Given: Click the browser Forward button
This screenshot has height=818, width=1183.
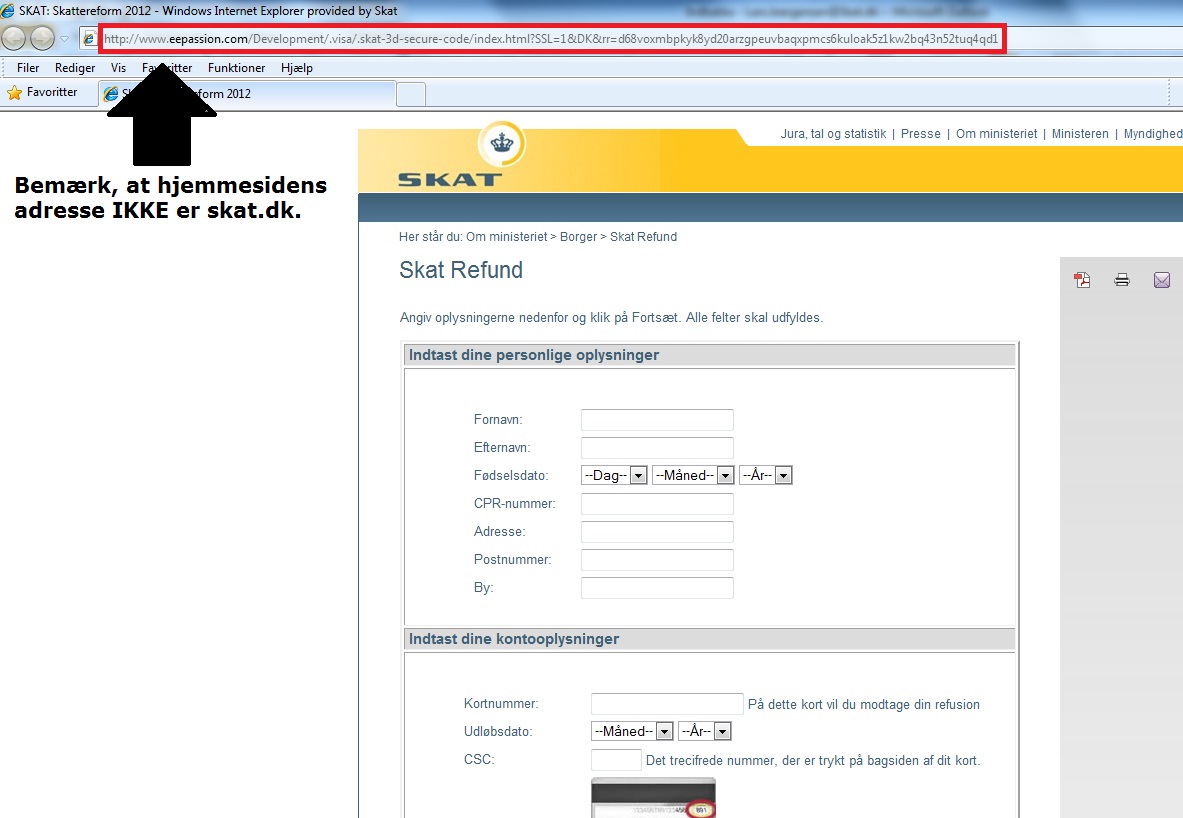Looking at the screenshot, I should tap(41, 38).
